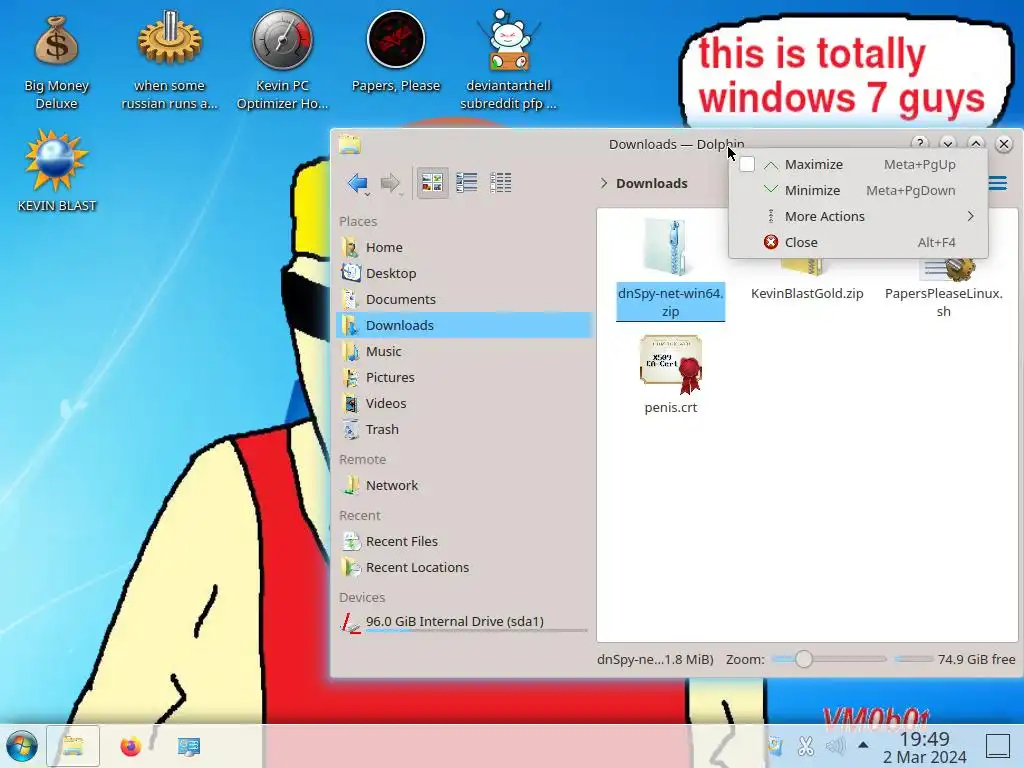
Task: Open Pictures in Places panel
Action: coord(464,377)
